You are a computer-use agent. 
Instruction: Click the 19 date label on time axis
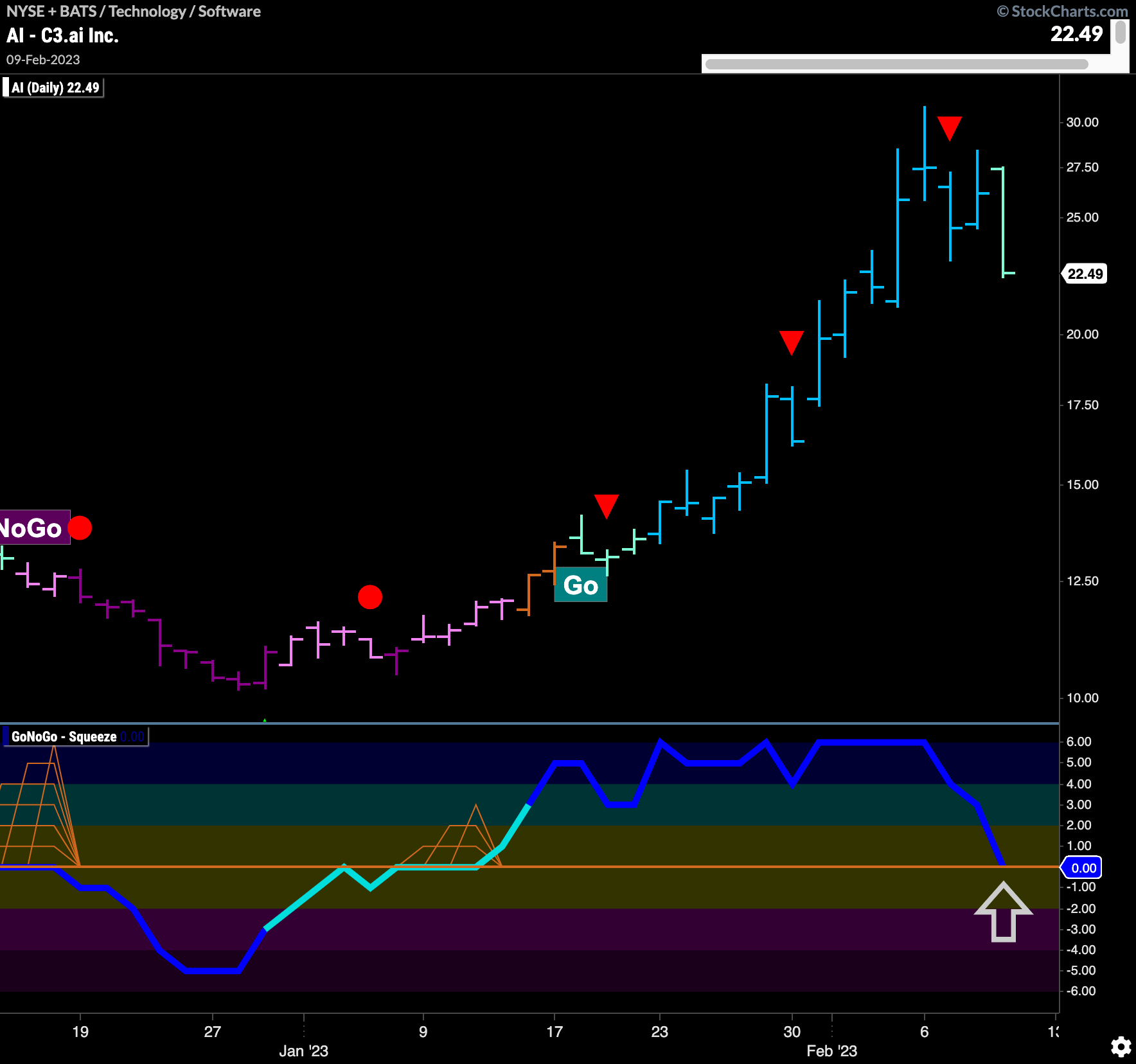point(80,1032)
